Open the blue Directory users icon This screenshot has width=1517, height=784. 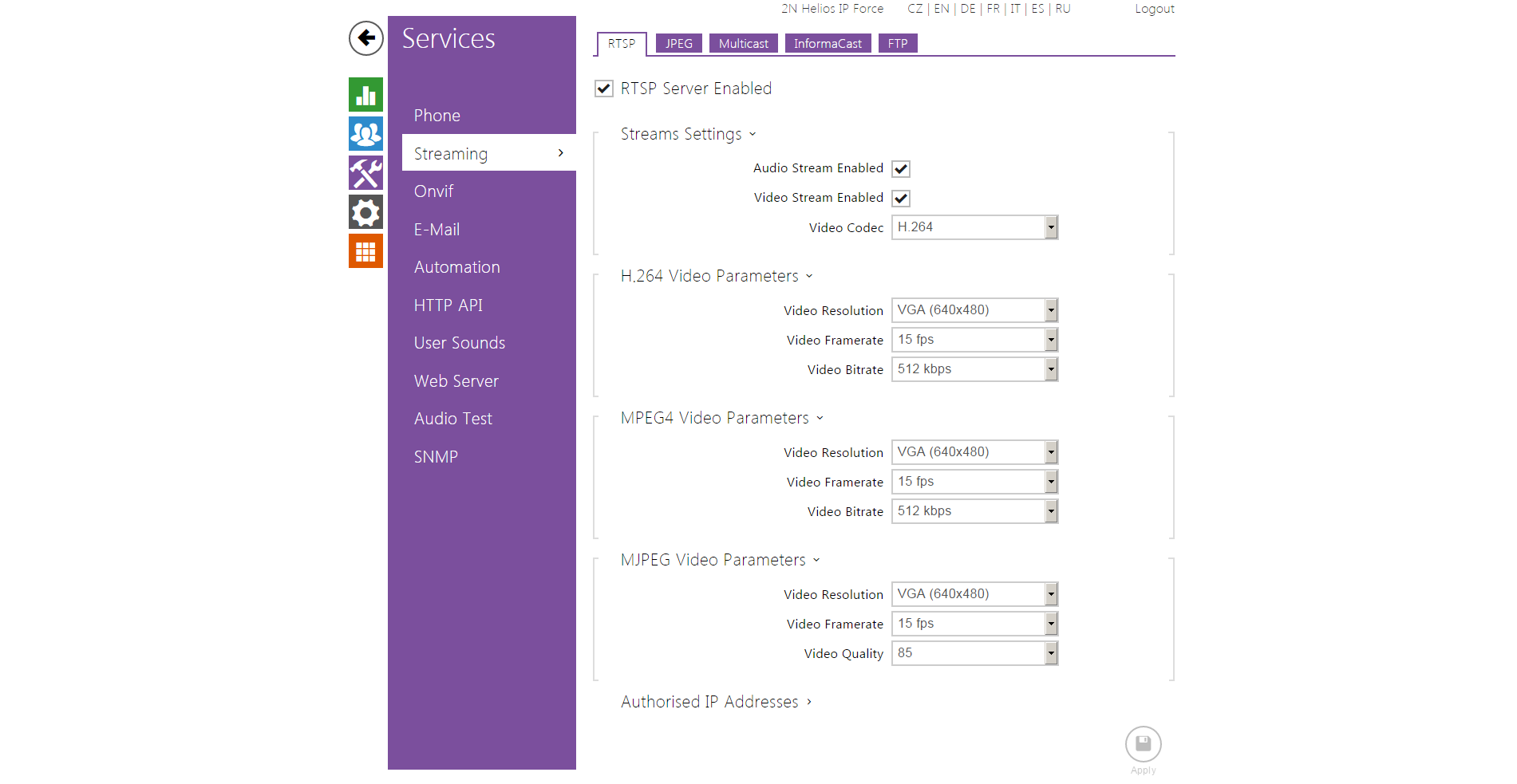(365, 134)
